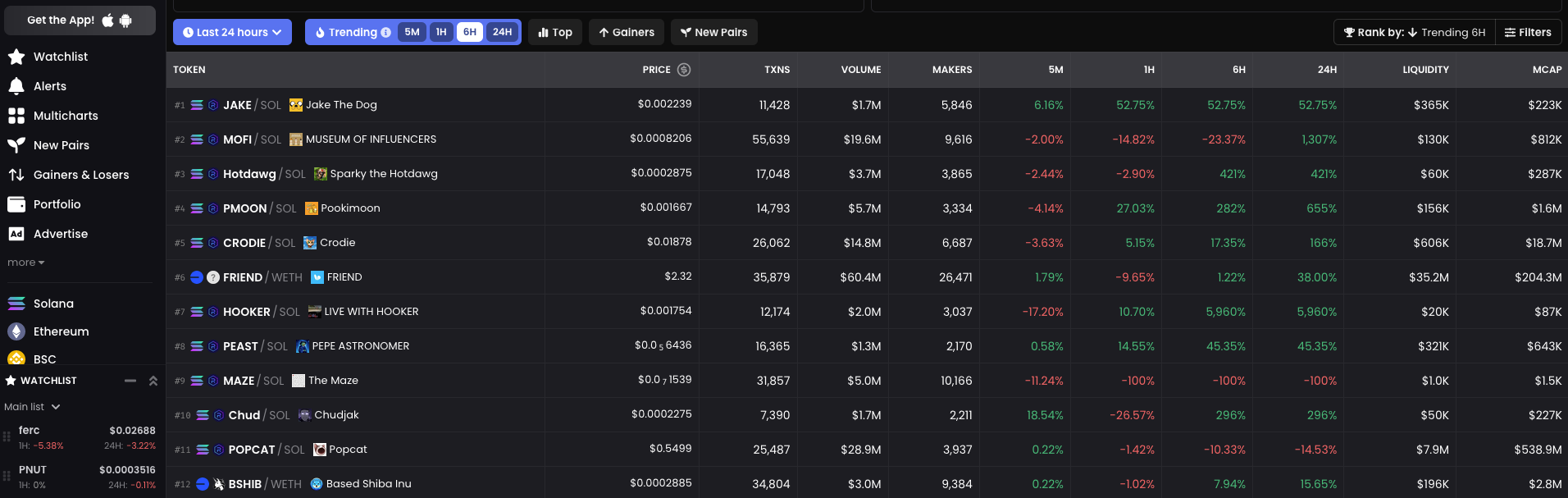Click the Filters button
The height and width of the screenshot is (498, 1568).
[1528, 32]
